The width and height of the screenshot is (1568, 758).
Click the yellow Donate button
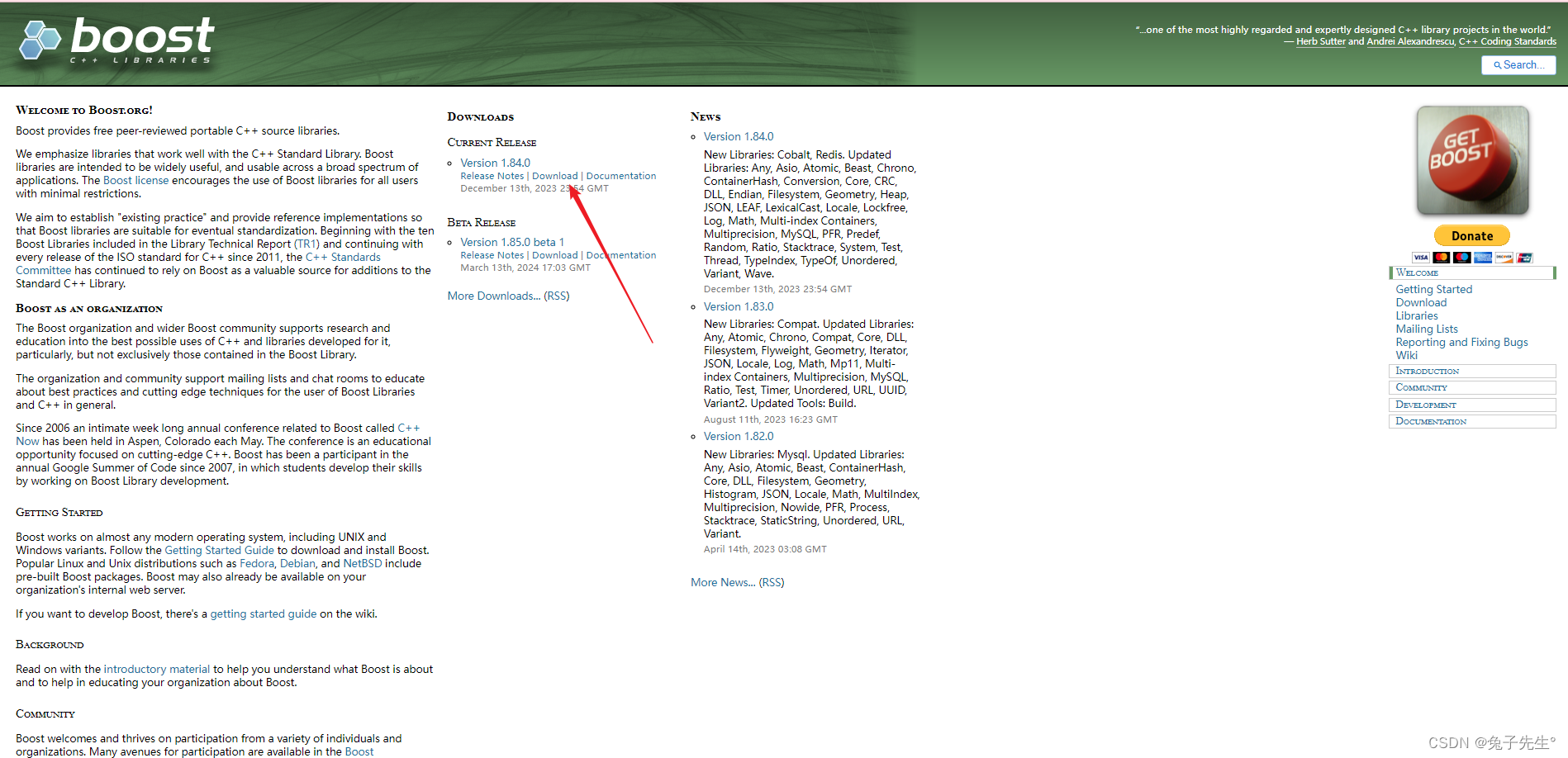1472,236
